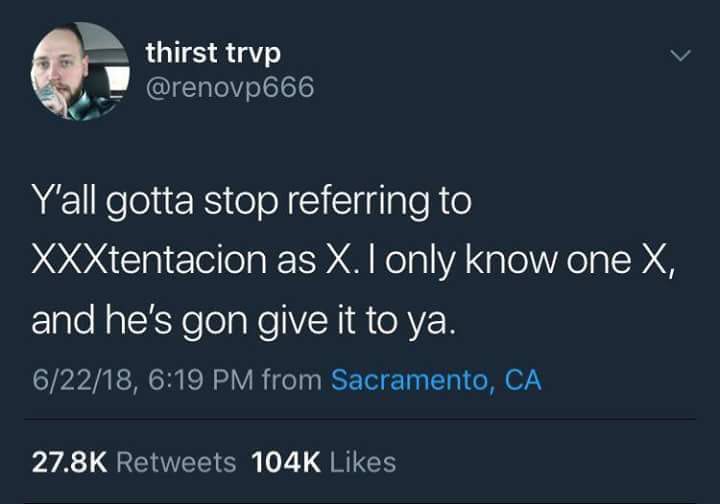The height and width of the screenshot is (504, 720).
Task: Open the Sacramento, CA location link
Action: (436, 380)
